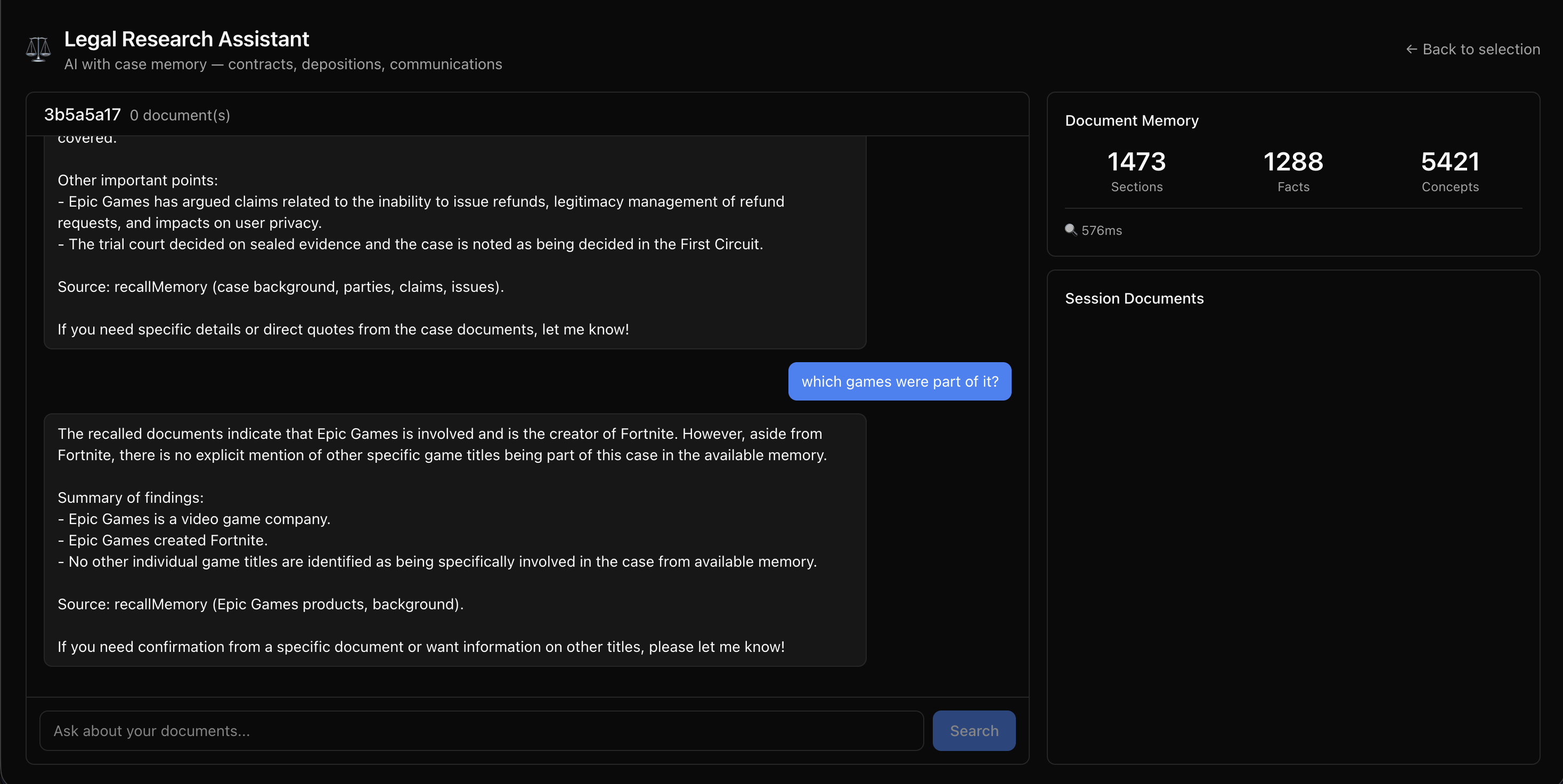Viewport: 1563px width, 784px height.
Task: Click the blue user message bubble
Action: pyautogui.click(x=900, y=381)
